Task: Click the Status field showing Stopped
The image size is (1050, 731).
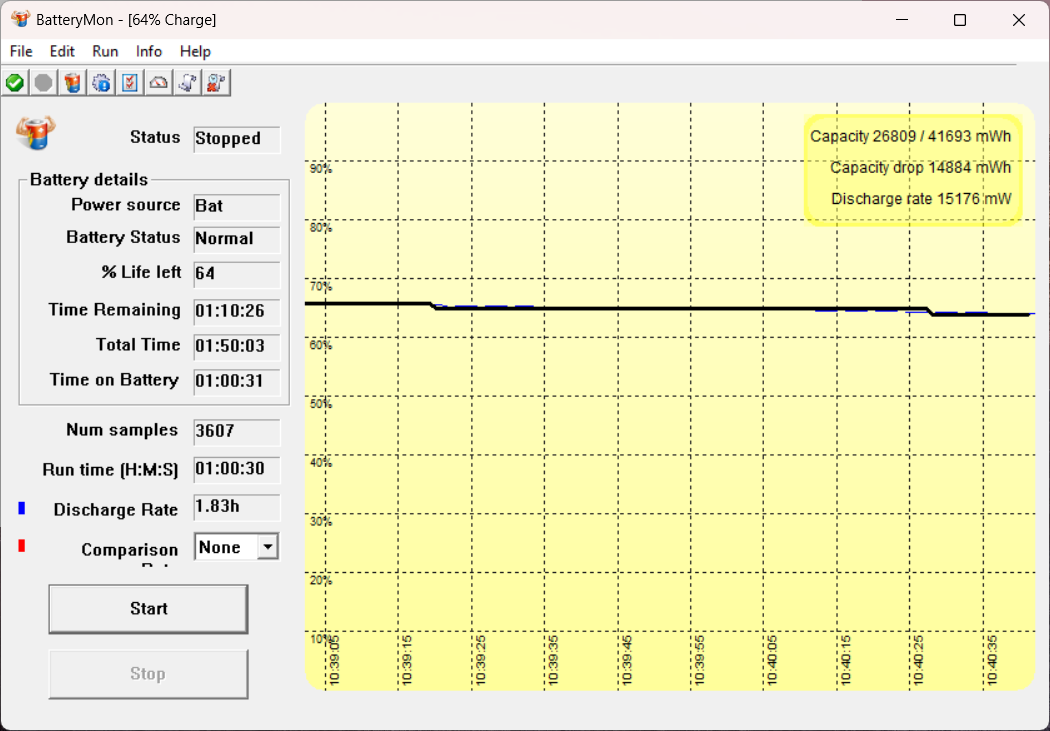Action: pyautogui.click(x=236, y=139)
